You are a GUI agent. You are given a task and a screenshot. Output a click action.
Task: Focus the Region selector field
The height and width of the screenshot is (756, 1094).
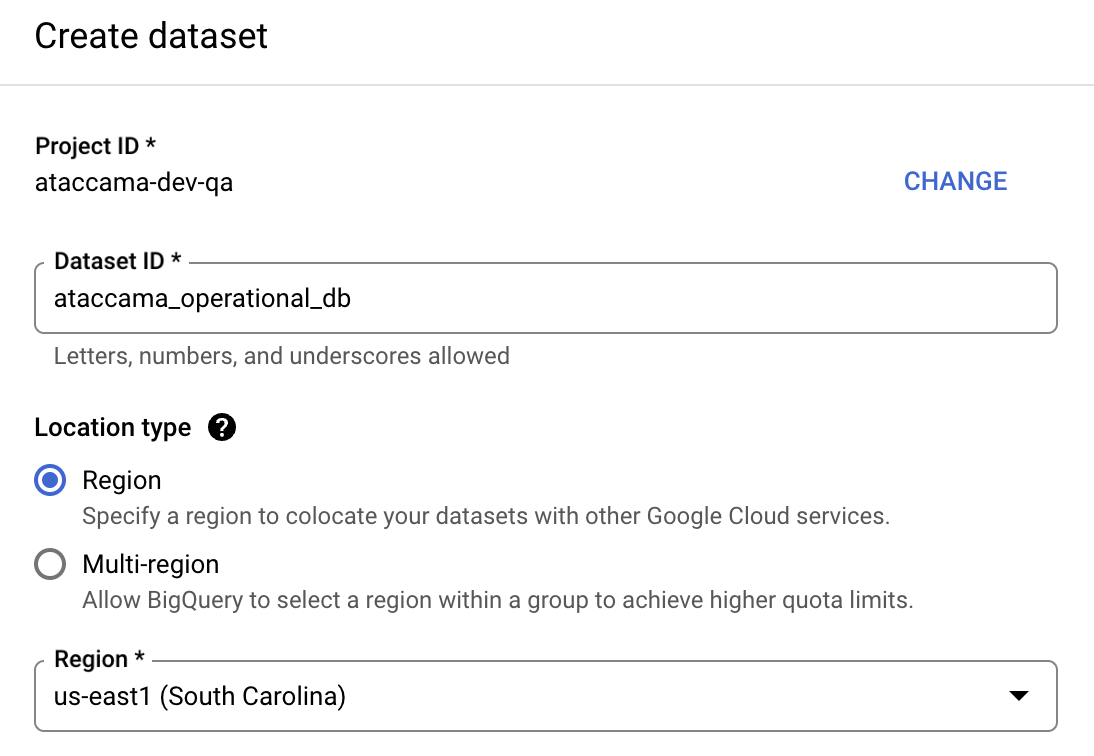click(x=500, y=695)
